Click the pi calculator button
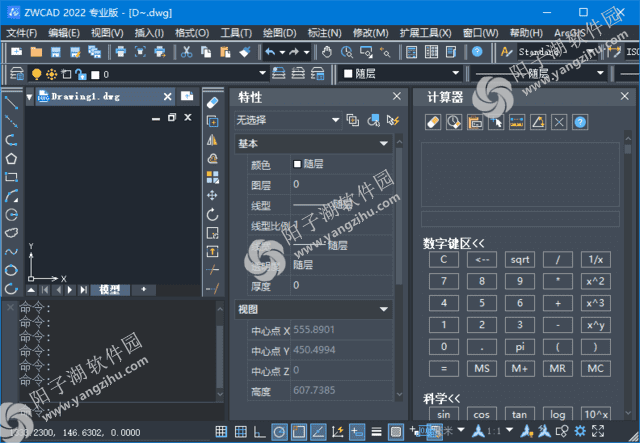Screen dimensions: 640x443 520,347
